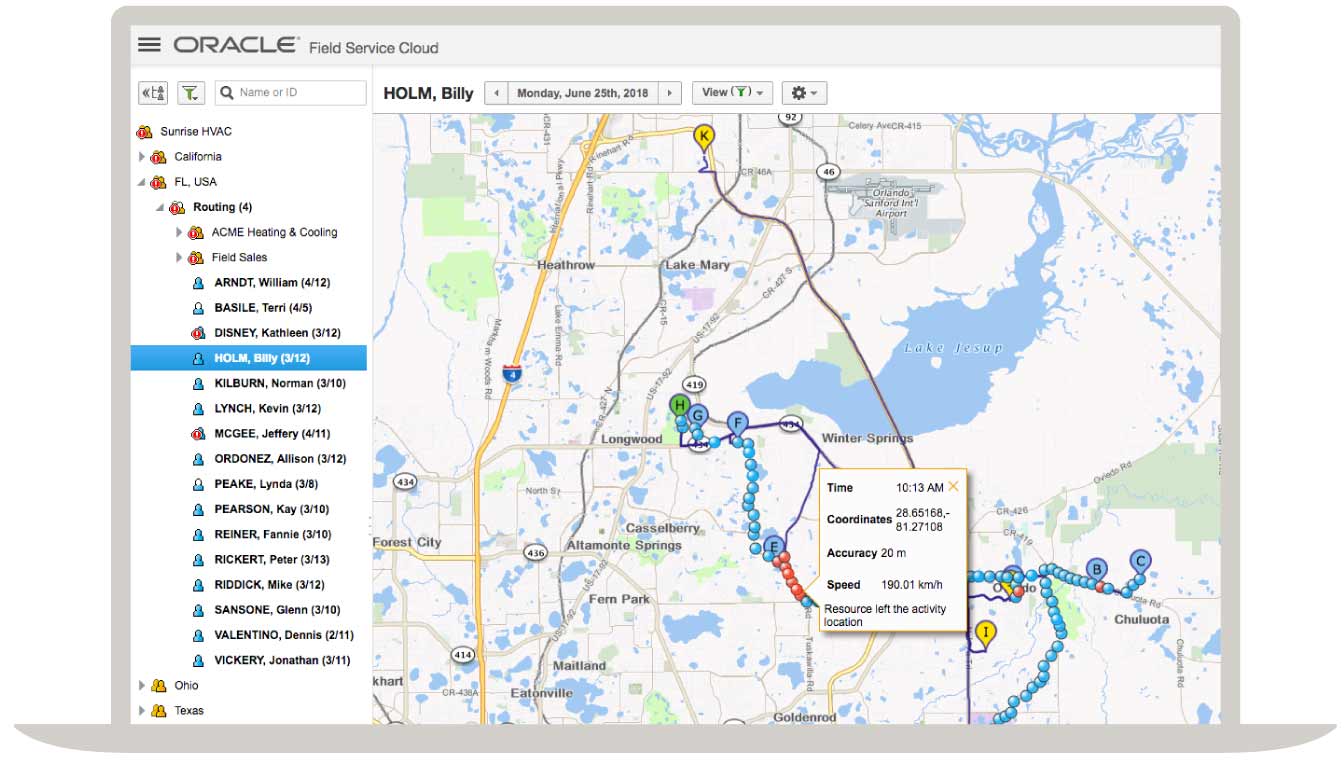
Task: Click the 10:13 AM time value
Action: point(919,488)
